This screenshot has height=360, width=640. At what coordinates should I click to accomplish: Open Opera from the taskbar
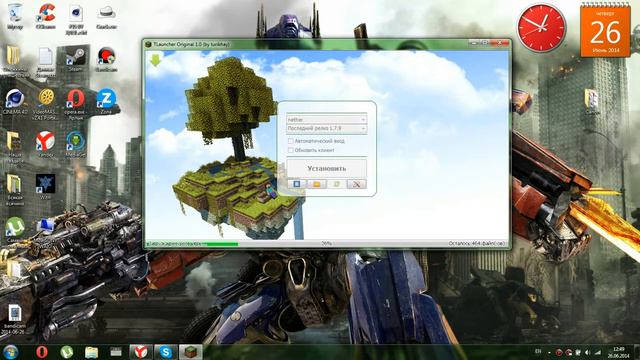pyautogui.click(x=42, y=352)
